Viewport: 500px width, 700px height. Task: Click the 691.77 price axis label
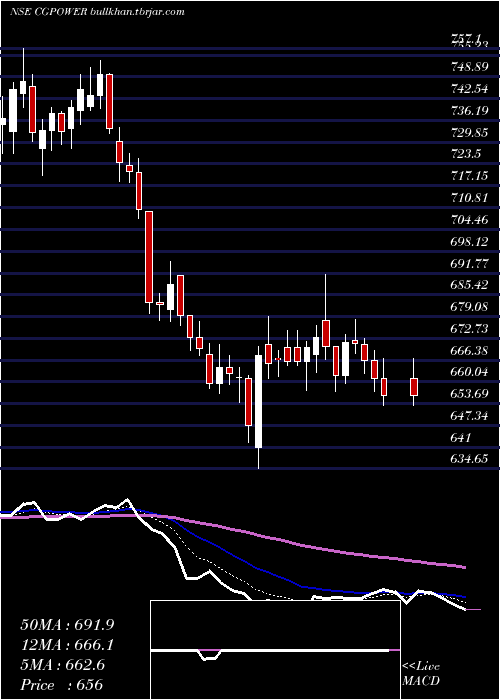(x=471, y=263)
